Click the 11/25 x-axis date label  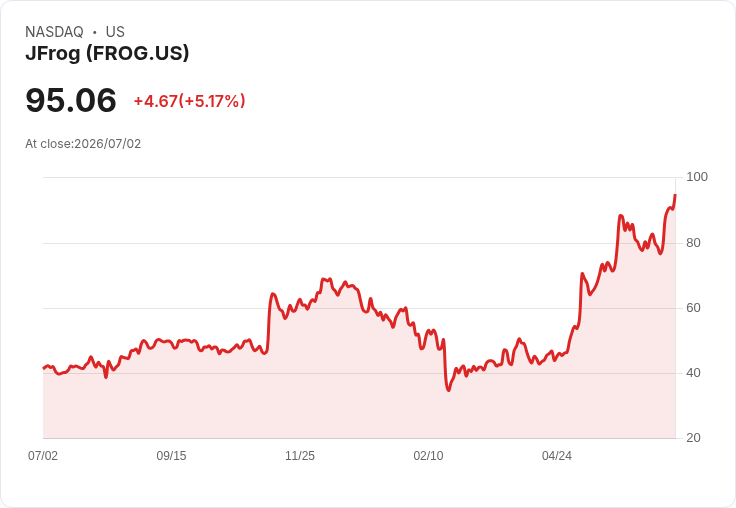[300, 455]
